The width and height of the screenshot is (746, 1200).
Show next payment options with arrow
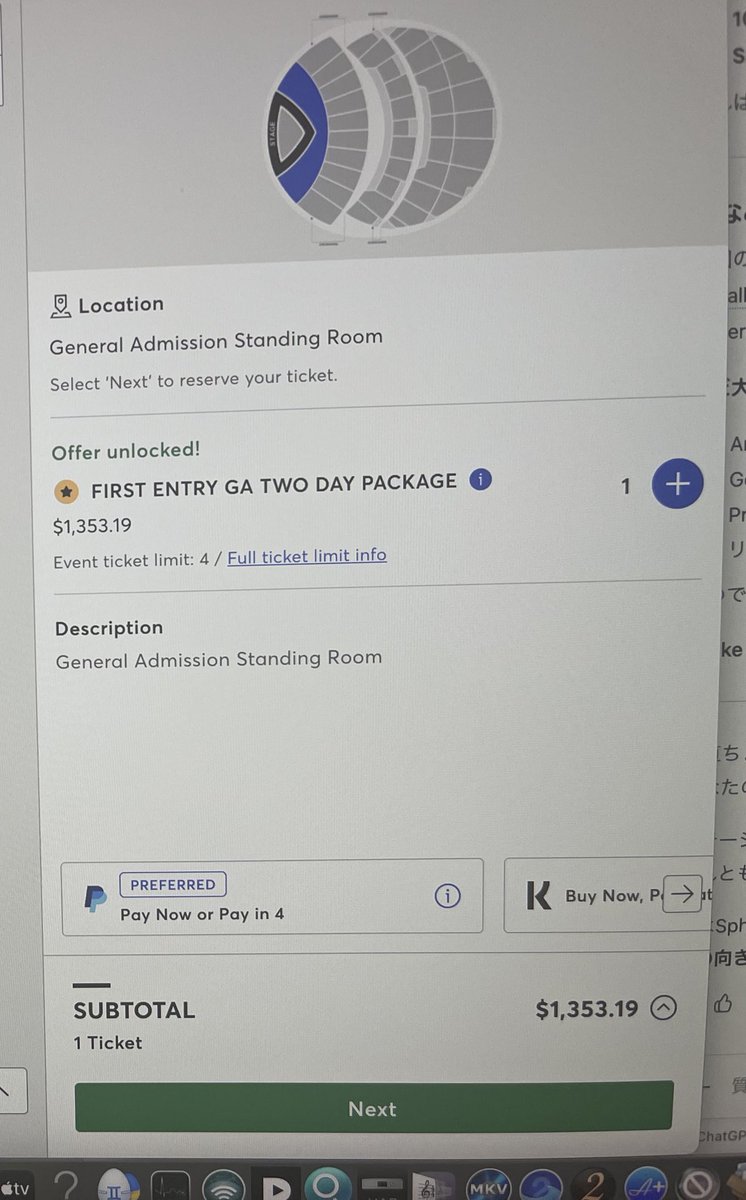click(x=683, y=895)
